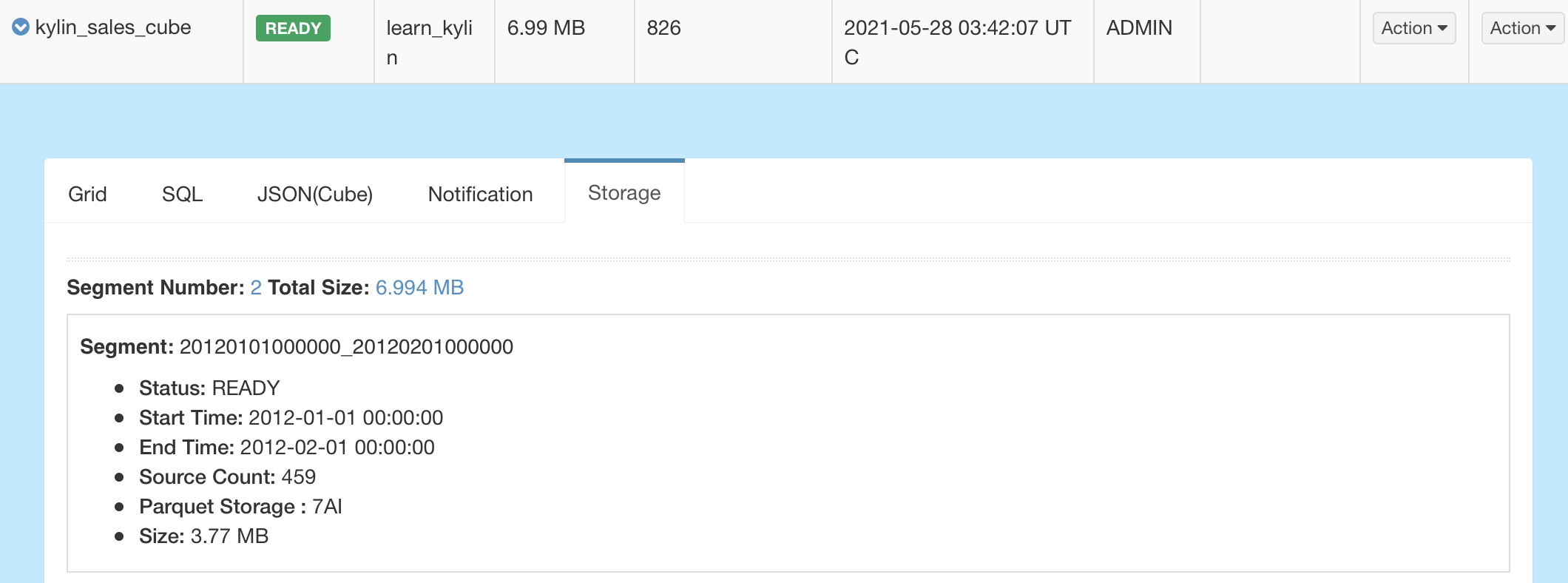Go to the Notification tab
The width and height of the screenshot is (1568, 583).
tap(480, 194)
